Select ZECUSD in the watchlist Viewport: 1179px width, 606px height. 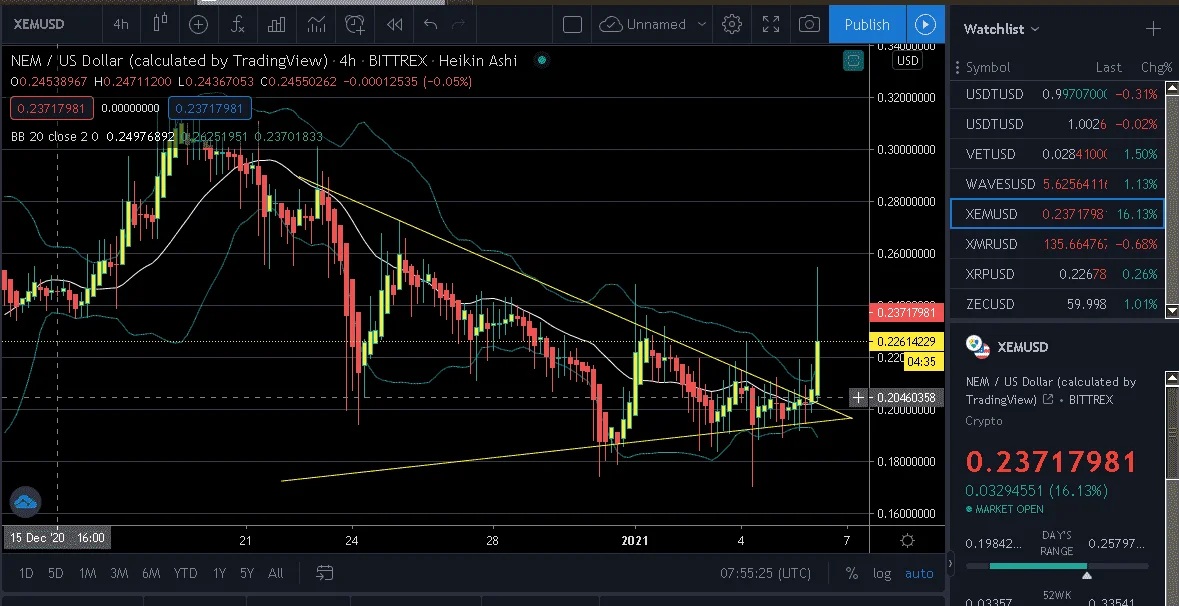click(x=1058, y=305)
